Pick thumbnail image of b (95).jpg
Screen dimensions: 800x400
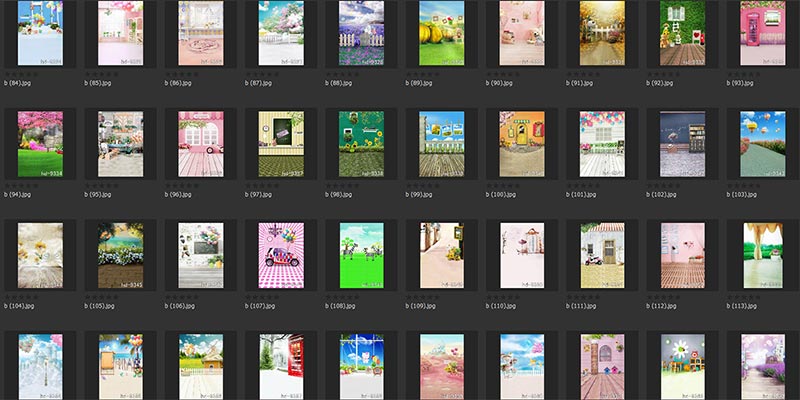[x=120, y=144]
